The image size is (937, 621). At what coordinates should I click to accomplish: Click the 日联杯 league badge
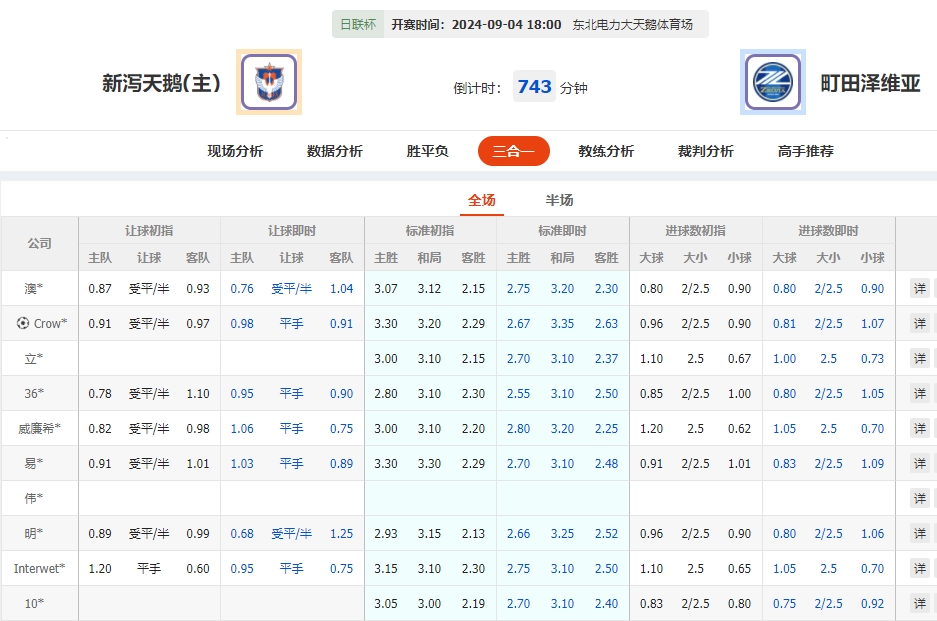pyautogui.click(x=355, y=22)
